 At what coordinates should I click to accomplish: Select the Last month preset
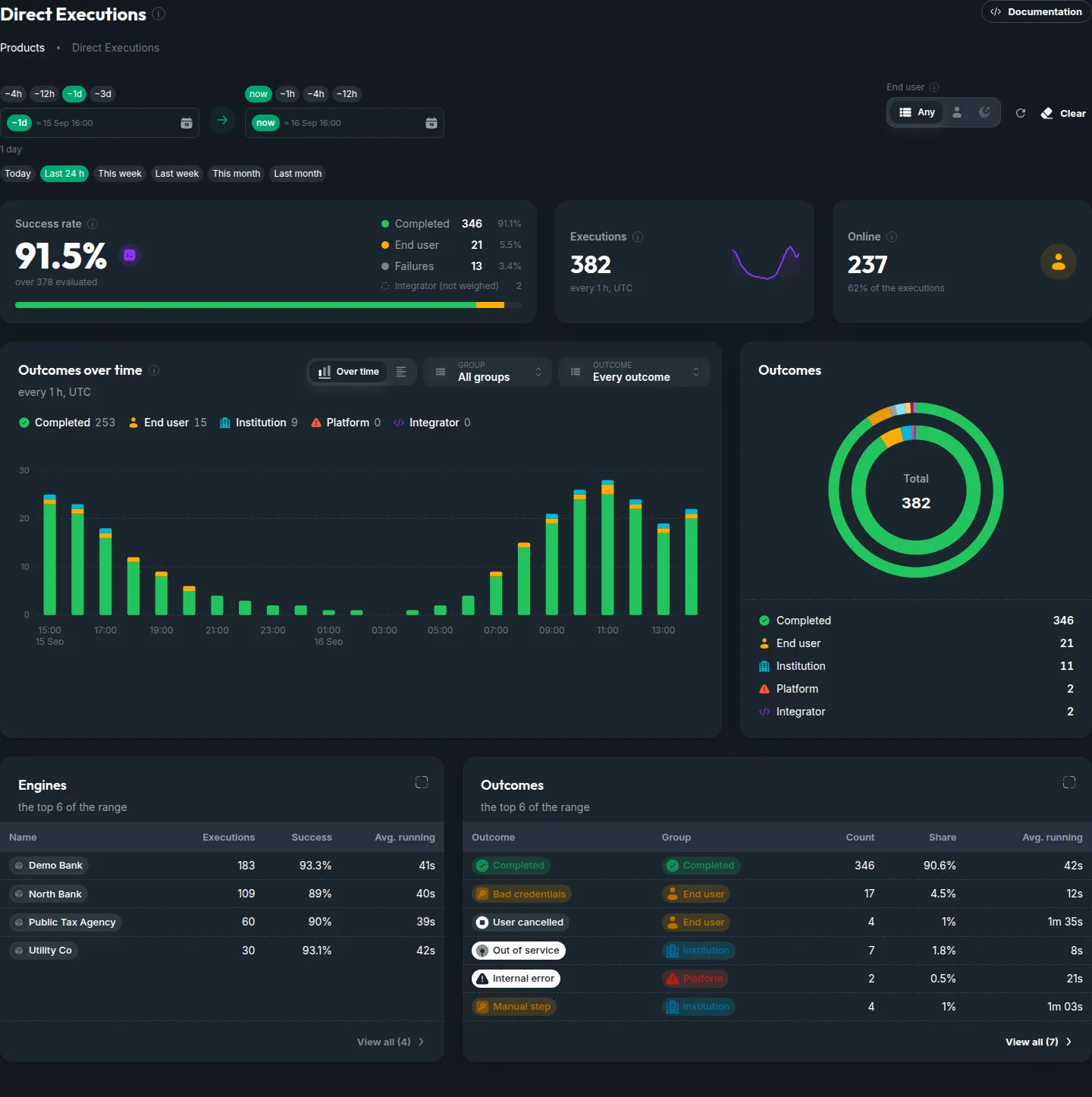click(x=297, y=174)
